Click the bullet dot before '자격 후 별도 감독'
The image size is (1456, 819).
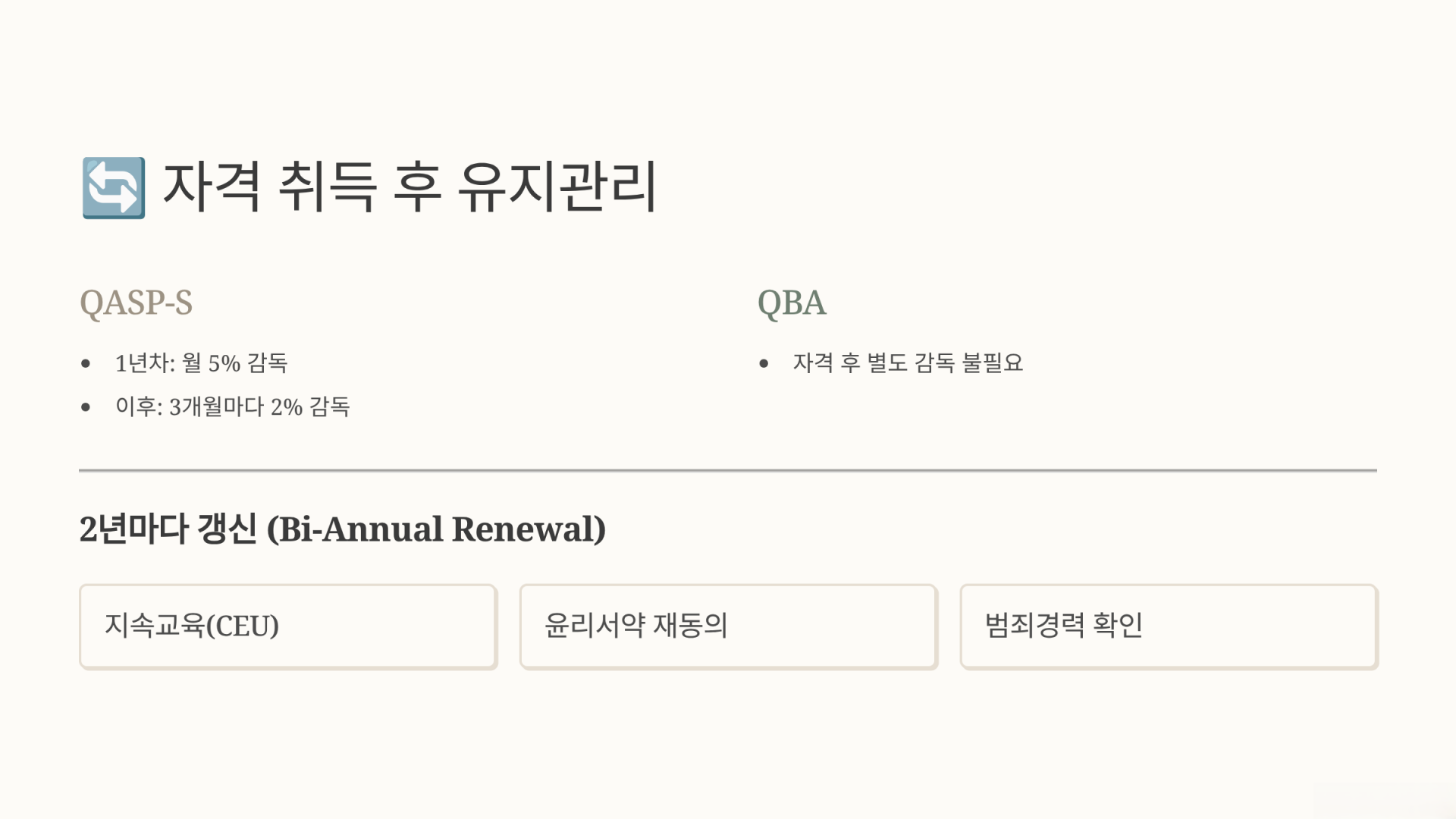pyautogui.click(x=764, y=364)
